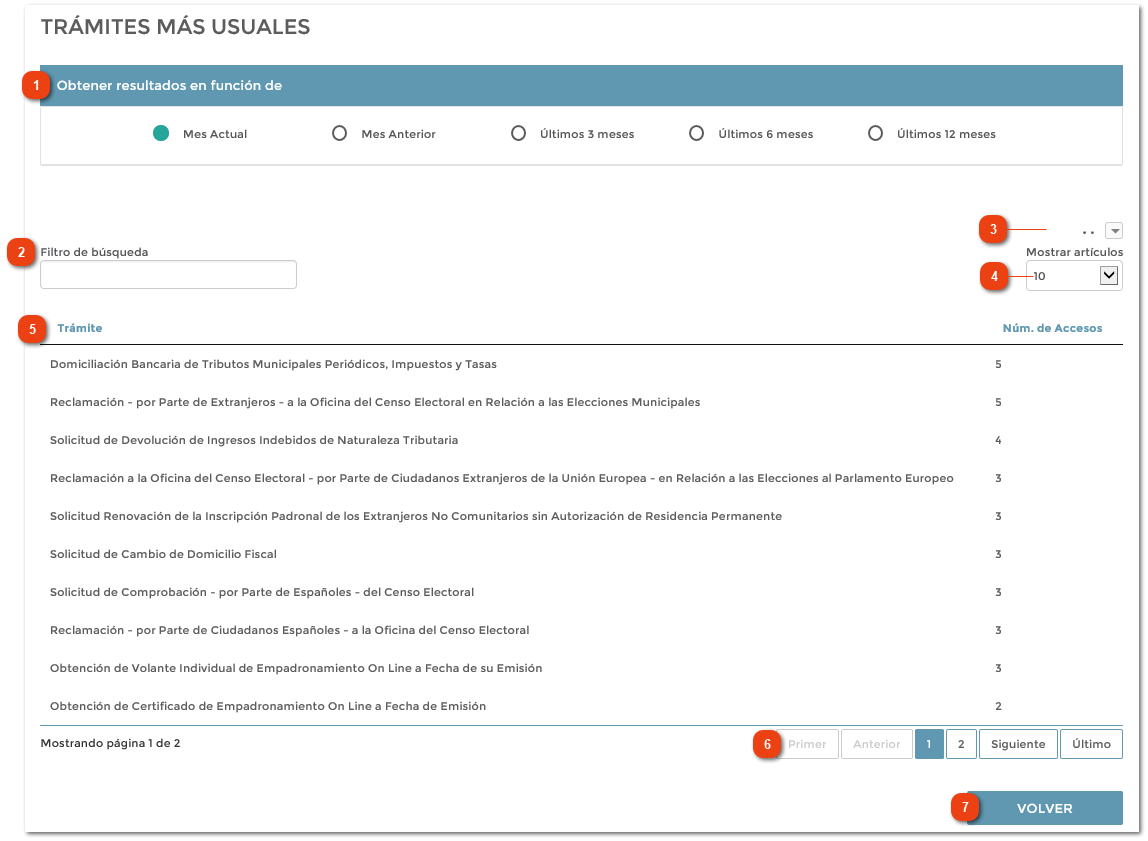Jump to last page with "Último"
The height and width of the screenshot is (841, 1148).
click(x=1091, y=743)
